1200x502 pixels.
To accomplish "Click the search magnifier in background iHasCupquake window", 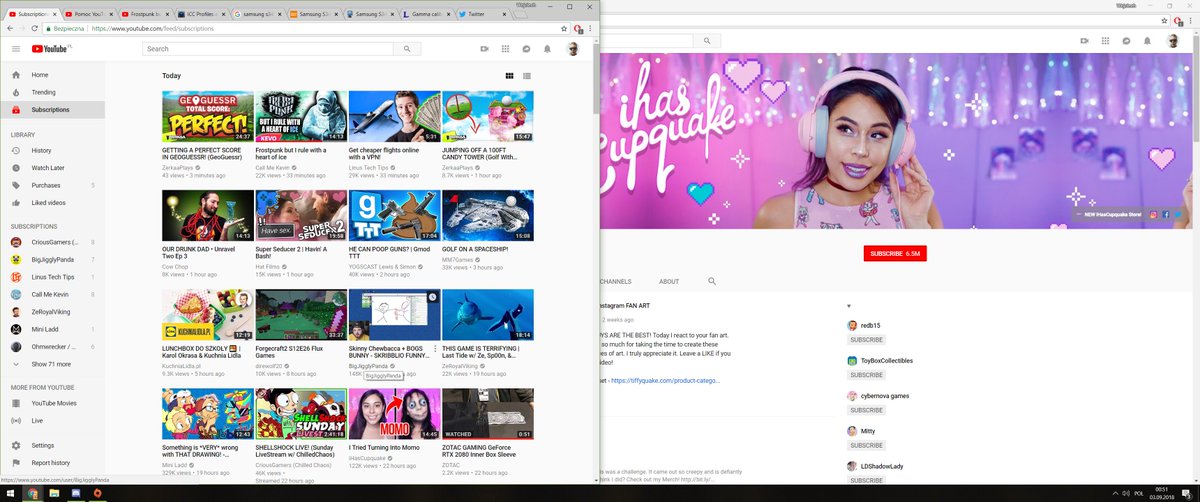I will 707,41.
